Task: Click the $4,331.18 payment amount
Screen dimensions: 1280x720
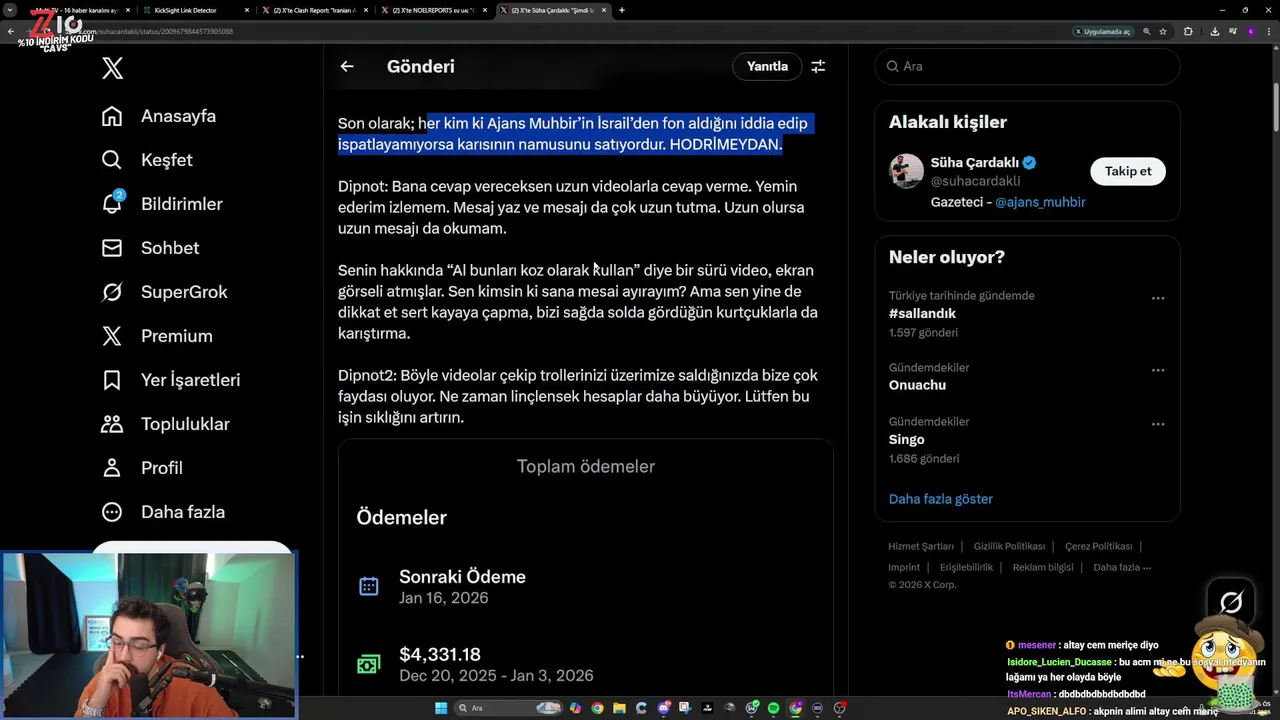Action: [440, 655]
